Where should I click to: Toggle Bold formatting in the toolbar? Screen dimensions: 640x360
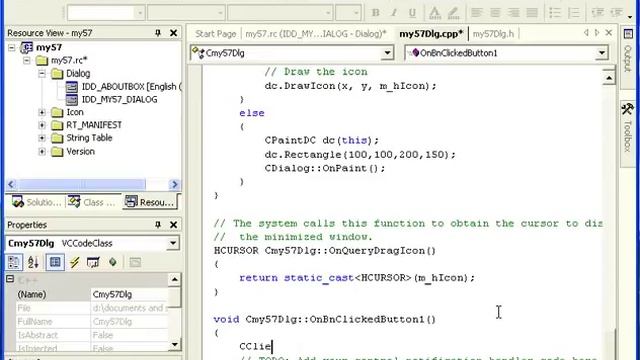pyautogui.click(x=376, y=13)
